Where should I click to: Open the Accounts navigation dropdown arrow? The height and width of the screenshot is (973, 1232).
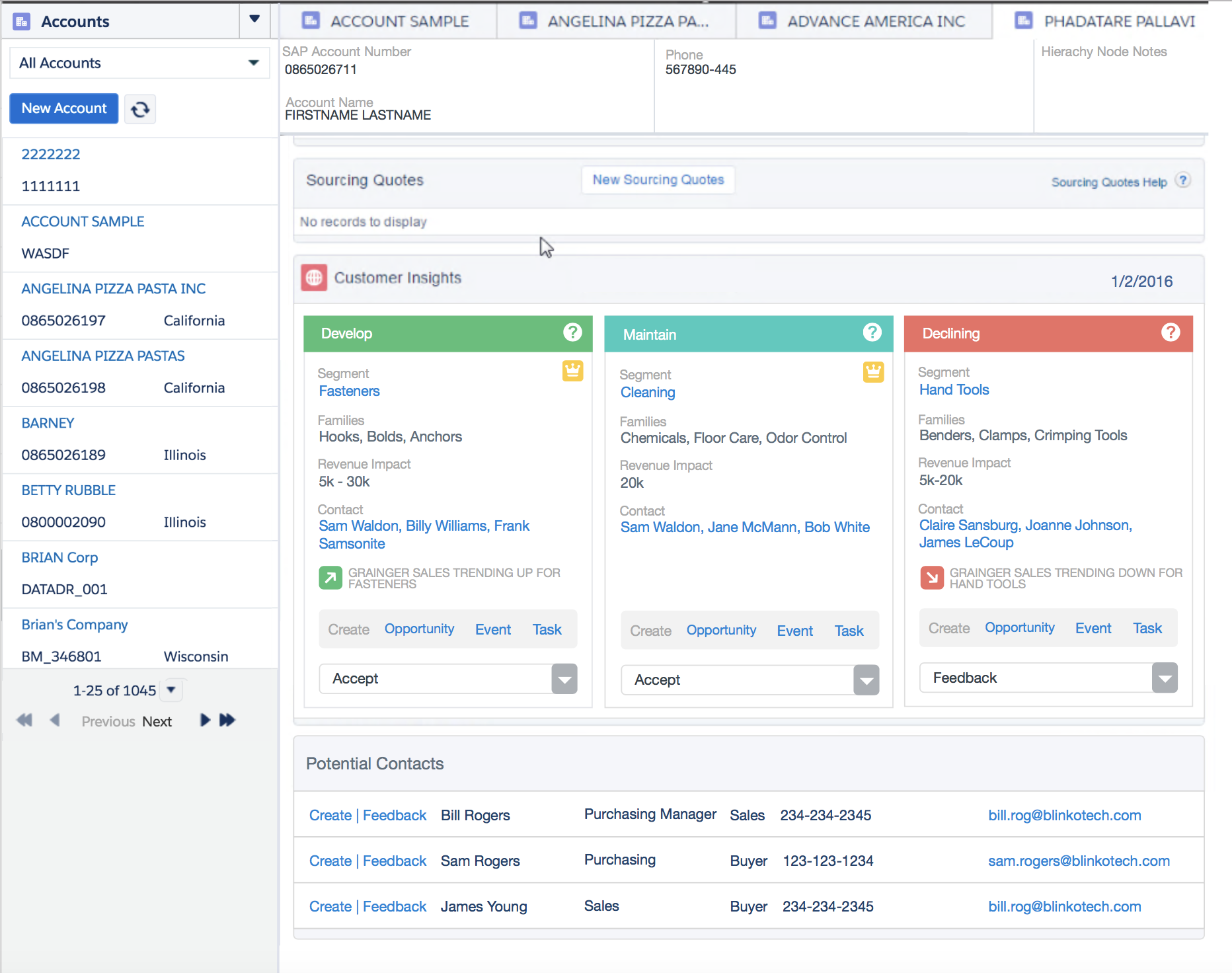[254, 19]
